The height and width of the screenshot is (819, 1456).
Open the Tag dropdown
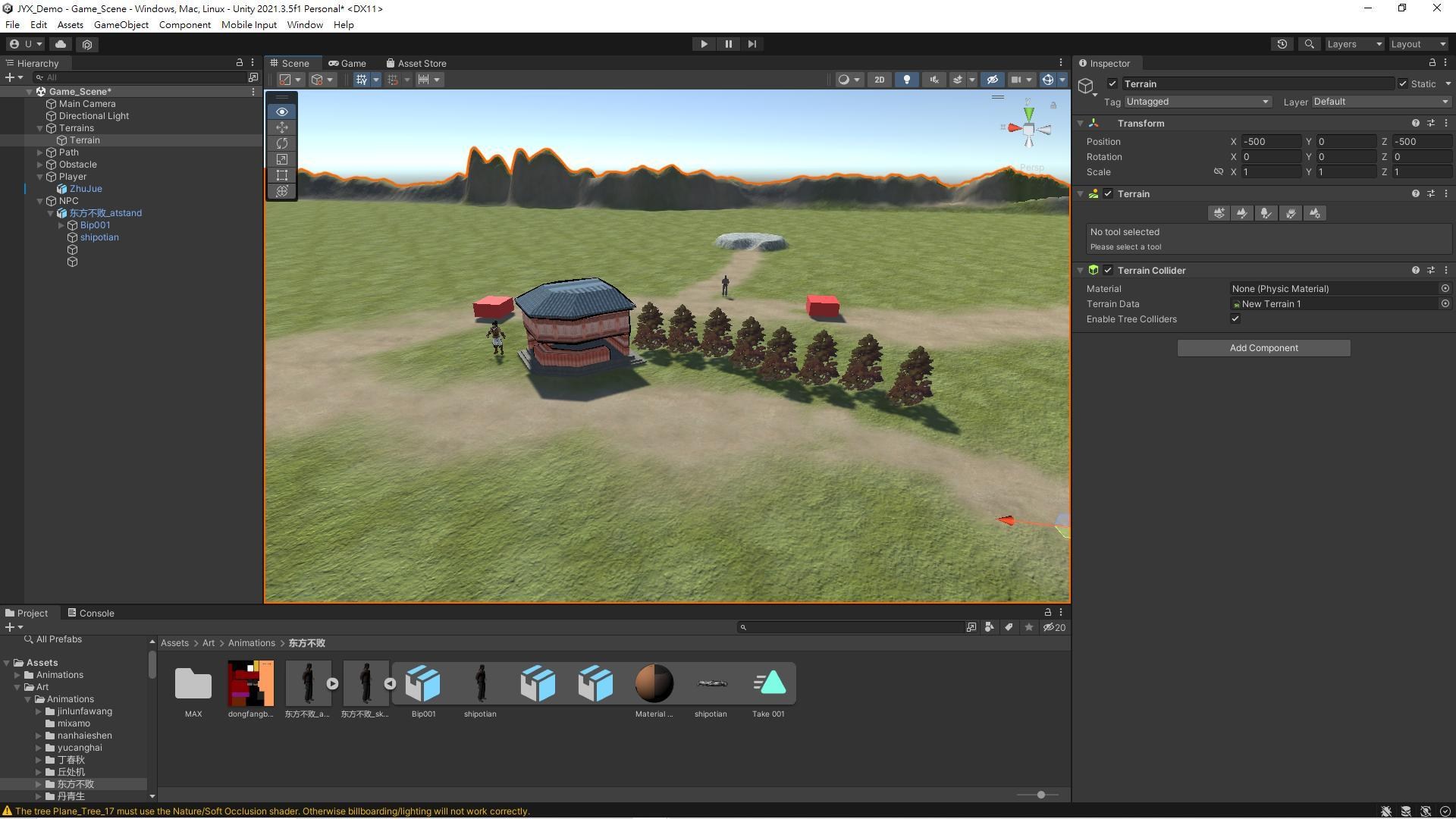click(1197, 102)
